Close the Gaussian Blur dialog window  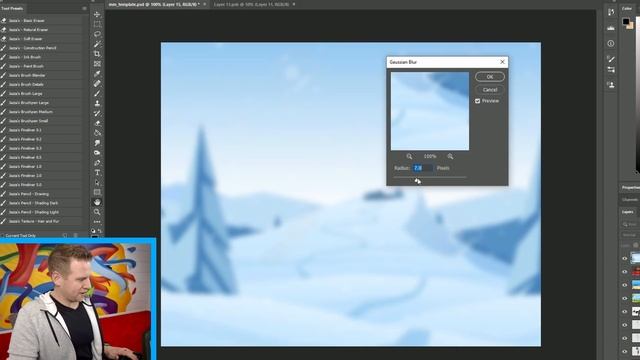[x=502, y=62]
